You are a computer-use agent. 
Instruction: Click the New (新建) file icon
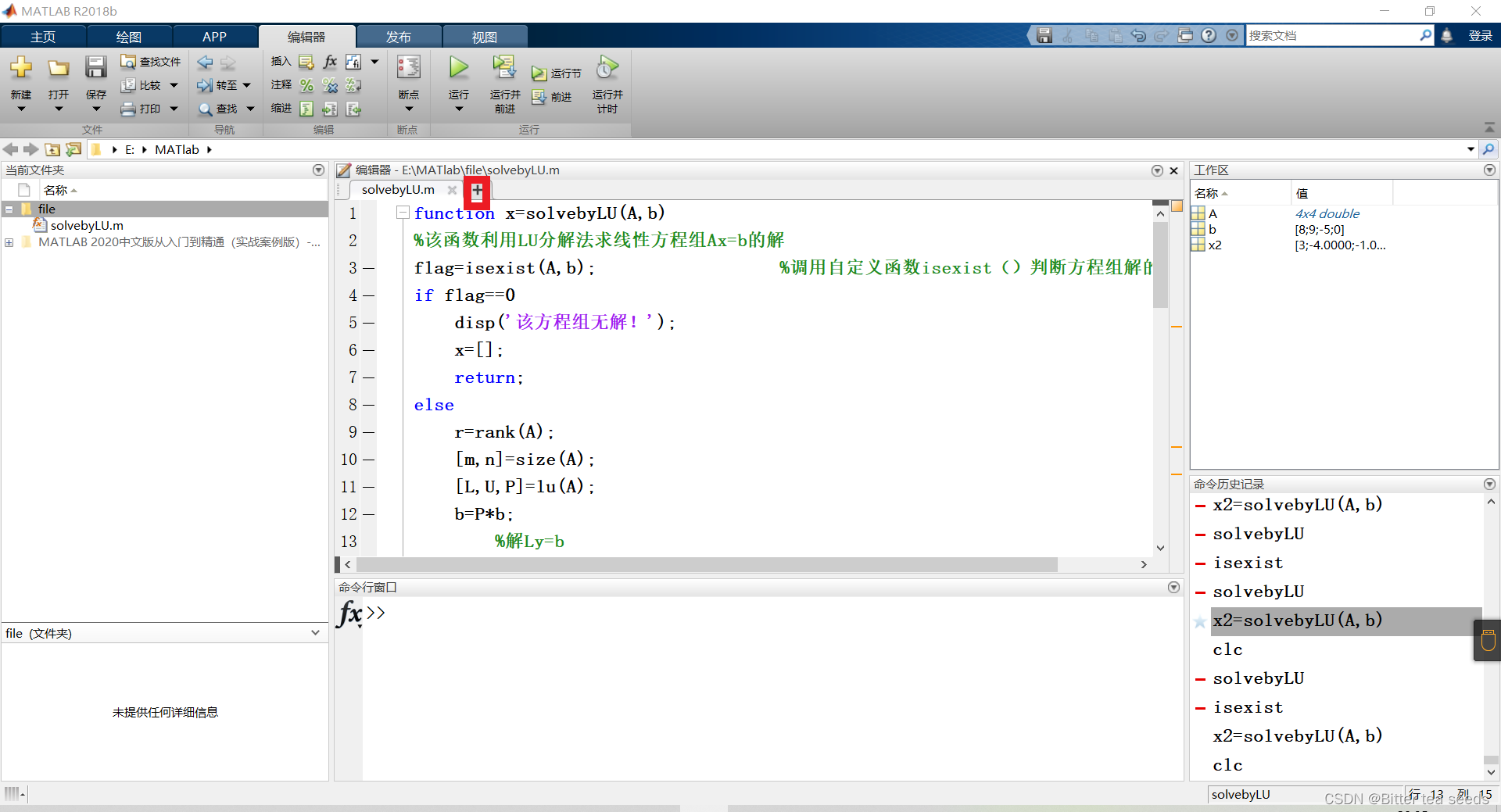pos(21,69)
